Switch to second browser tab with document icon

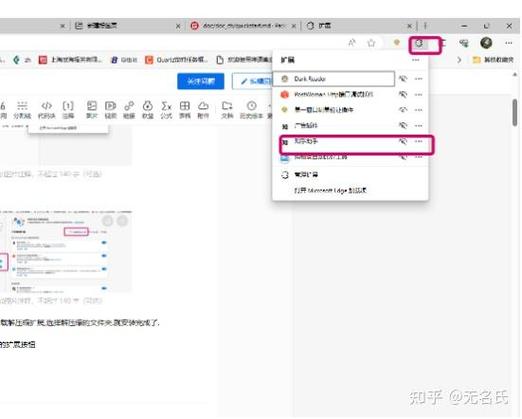tap(128, 26)
